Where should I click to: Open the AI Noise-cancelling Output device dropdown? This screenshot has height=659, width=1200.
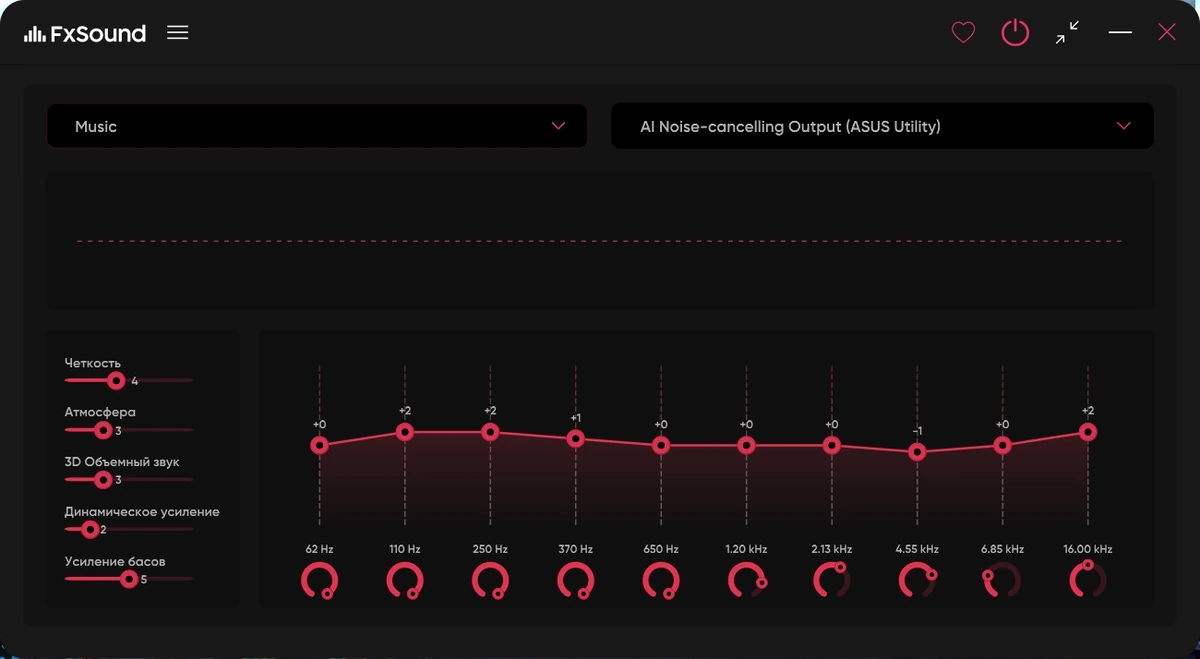point(882,126)
